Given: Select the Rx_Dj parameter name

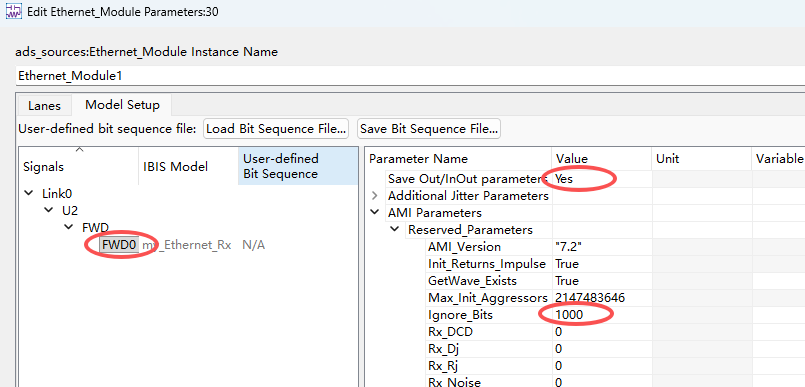Looking at the screenshot, I should tap(444, 349).
